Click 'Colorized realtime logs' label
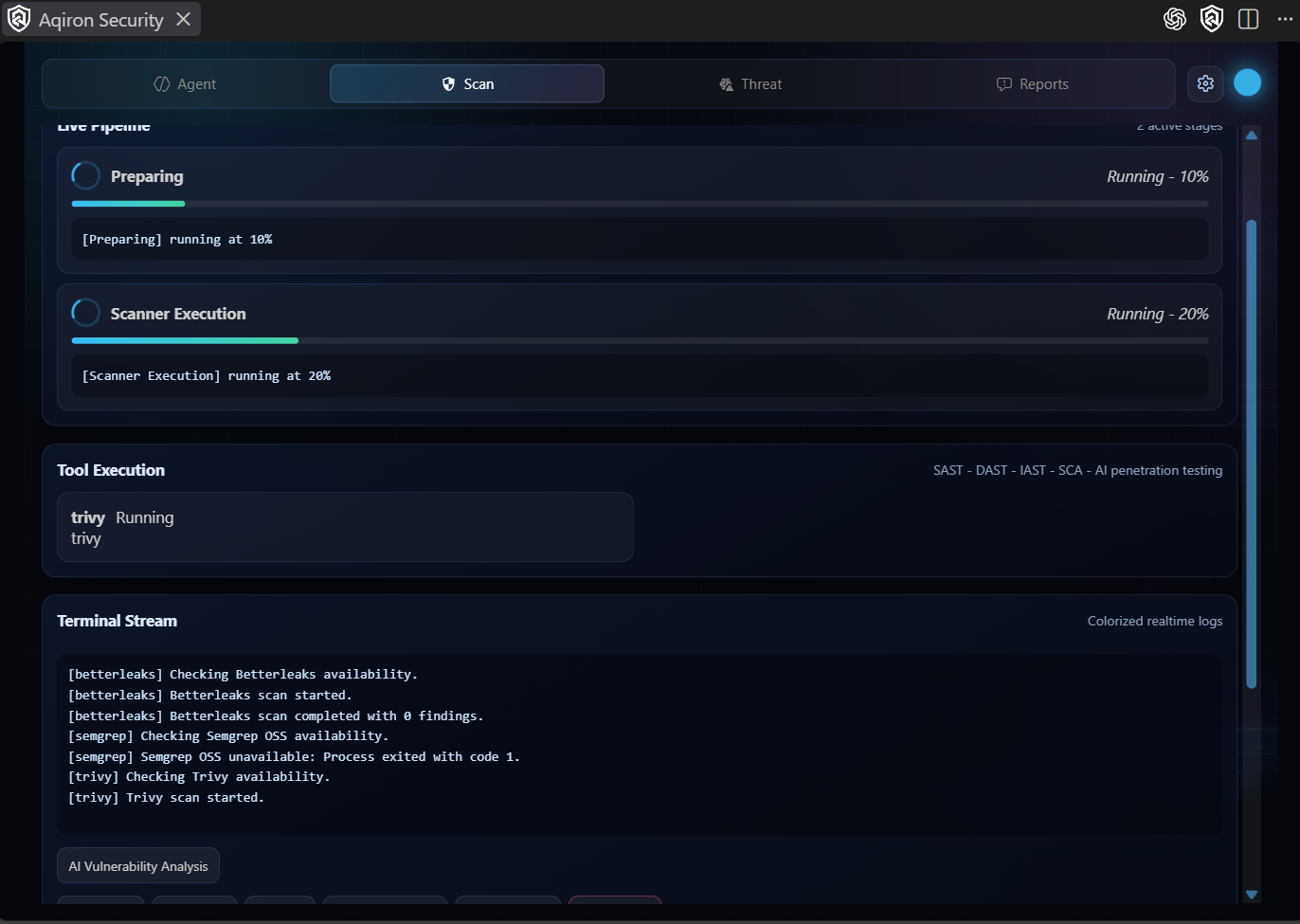The height and width of the screenshot is (924, 1300). click(1154, 621)
